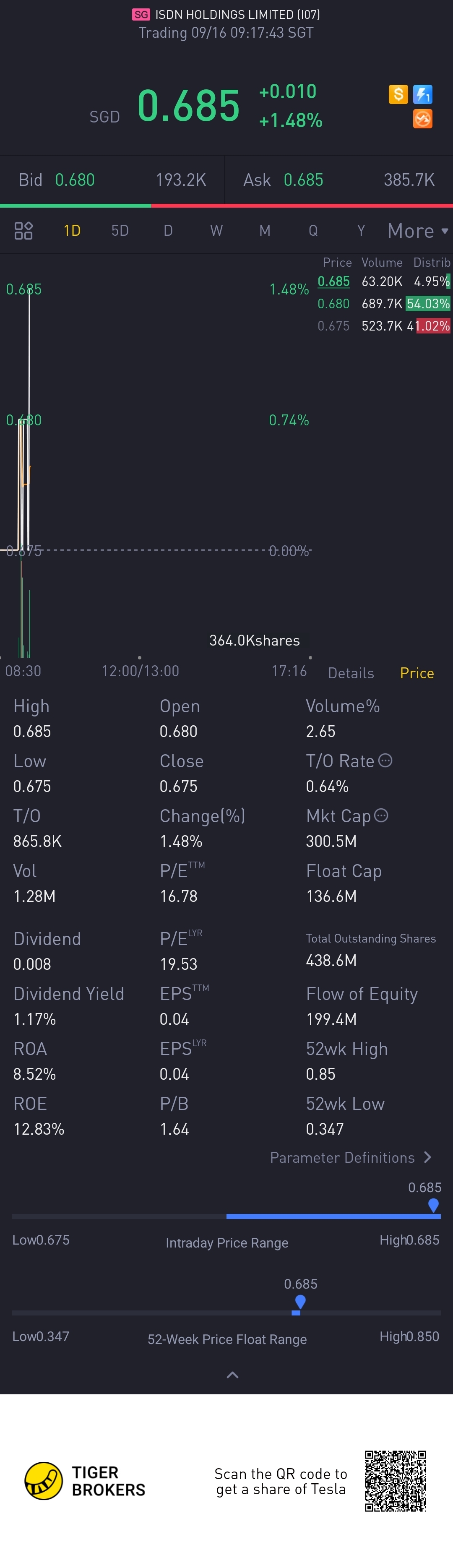Screen dimensions: 453x1568
Task: Click the blue lightning bolt Level 1 icon
Action: coord(422,94)
